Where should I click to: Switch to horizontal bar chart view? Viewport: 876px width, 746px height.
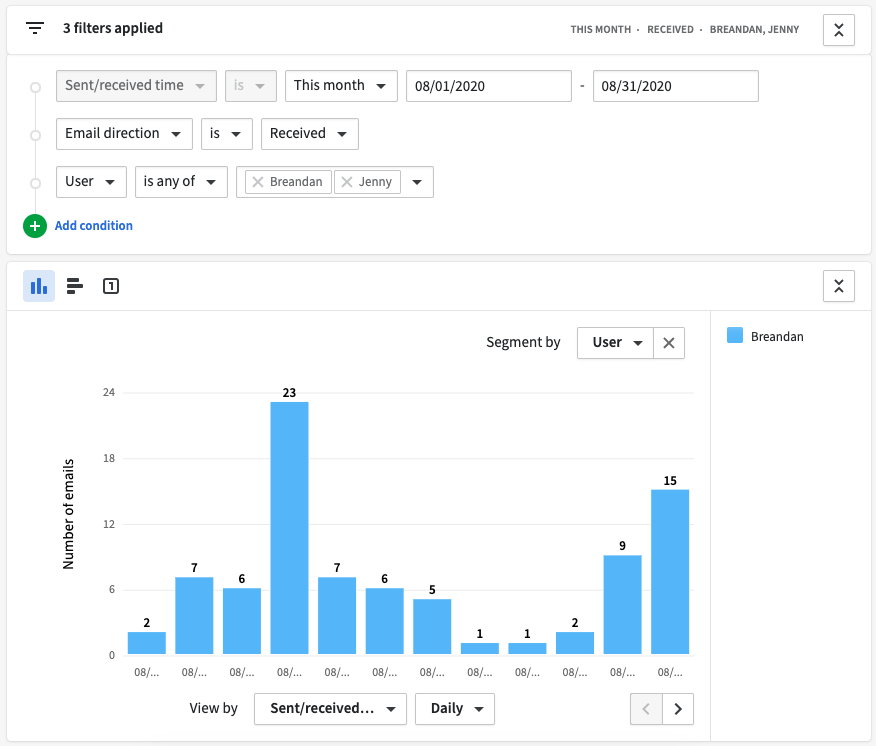coord(75,286)
